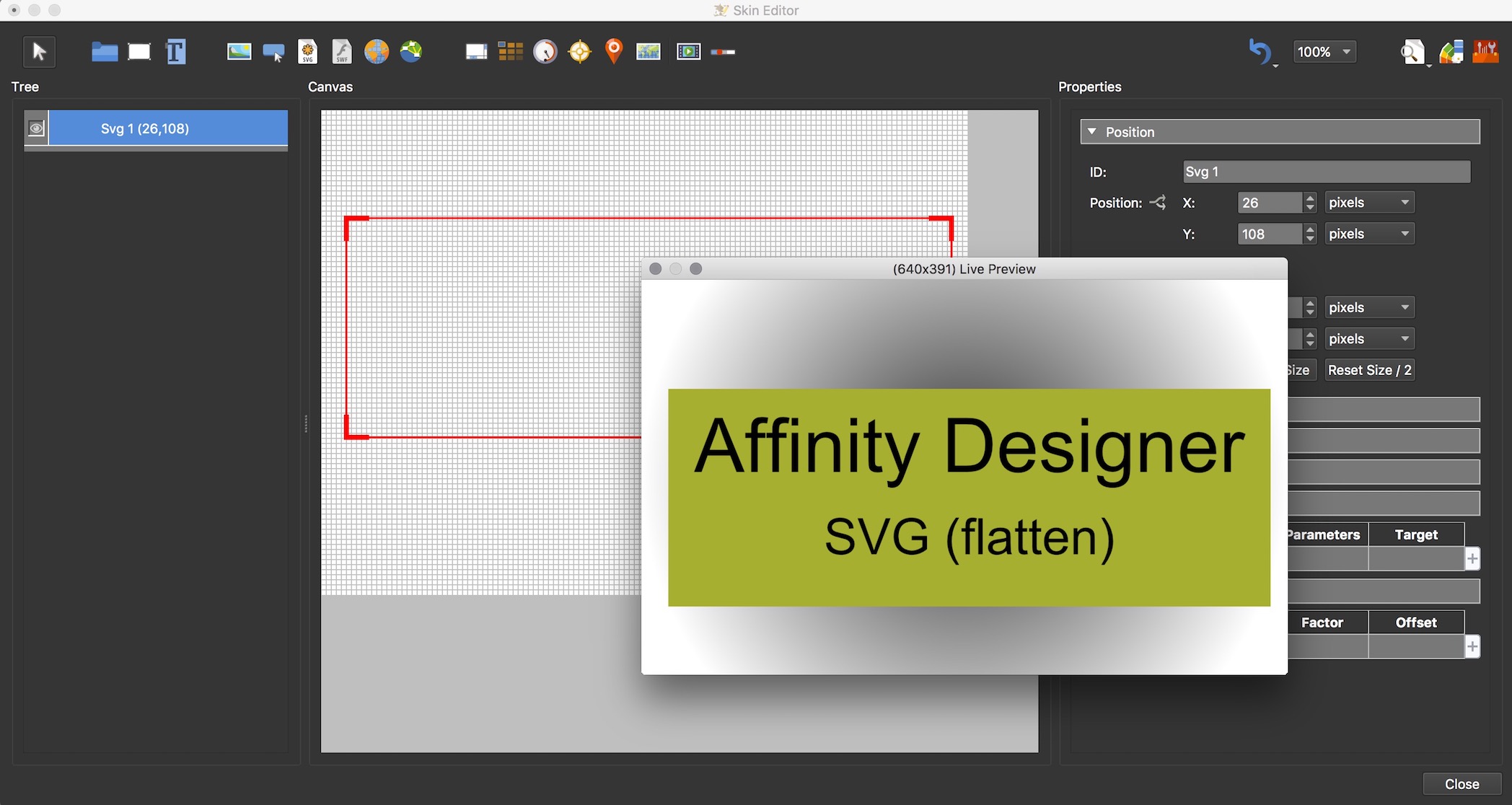This screenshot has width=1512, height=805.
Task: Add a seekbar element
Action: tap(723, 52)
